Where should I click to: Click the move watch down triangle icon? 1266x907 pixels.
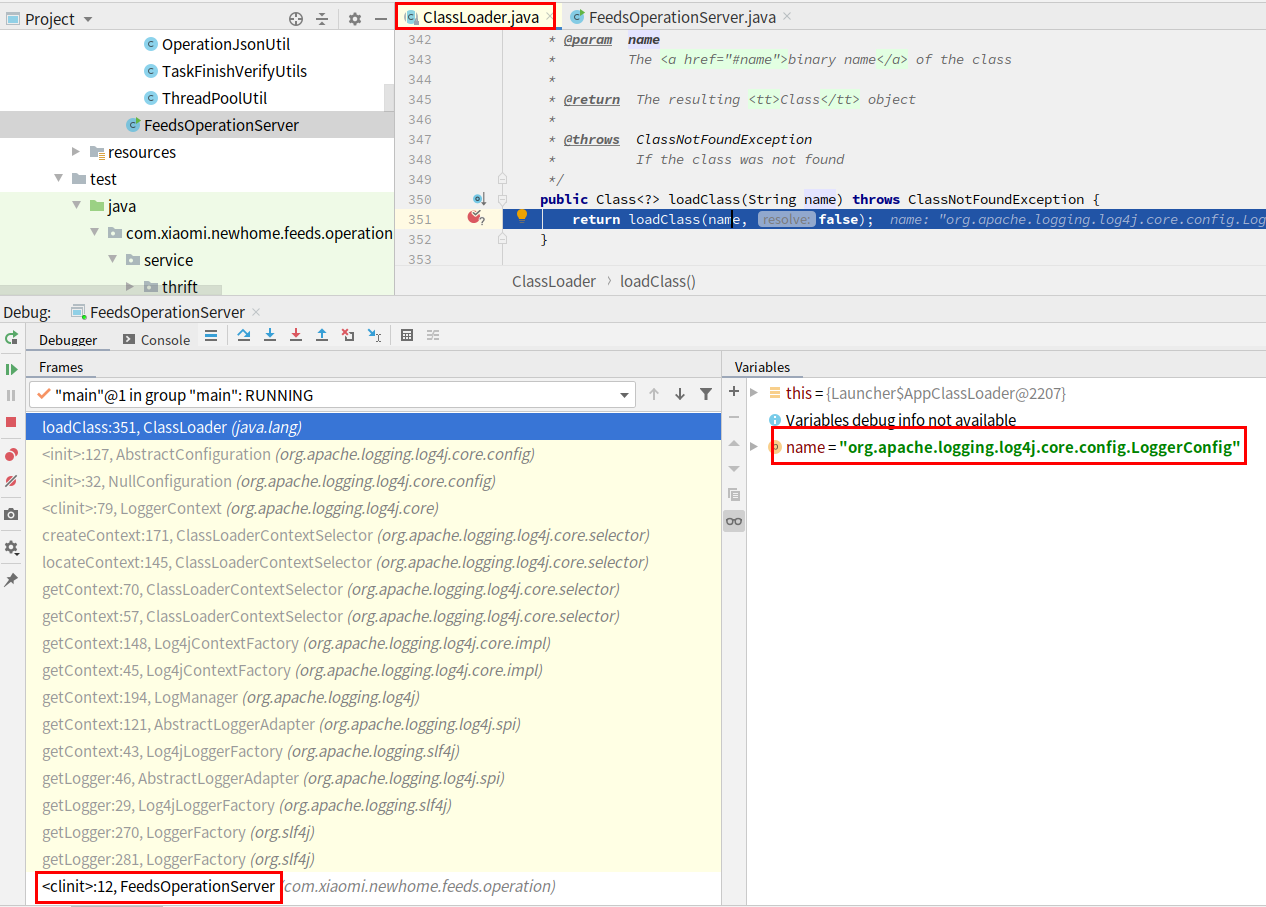pyautogui.click(x=734, y=469)
